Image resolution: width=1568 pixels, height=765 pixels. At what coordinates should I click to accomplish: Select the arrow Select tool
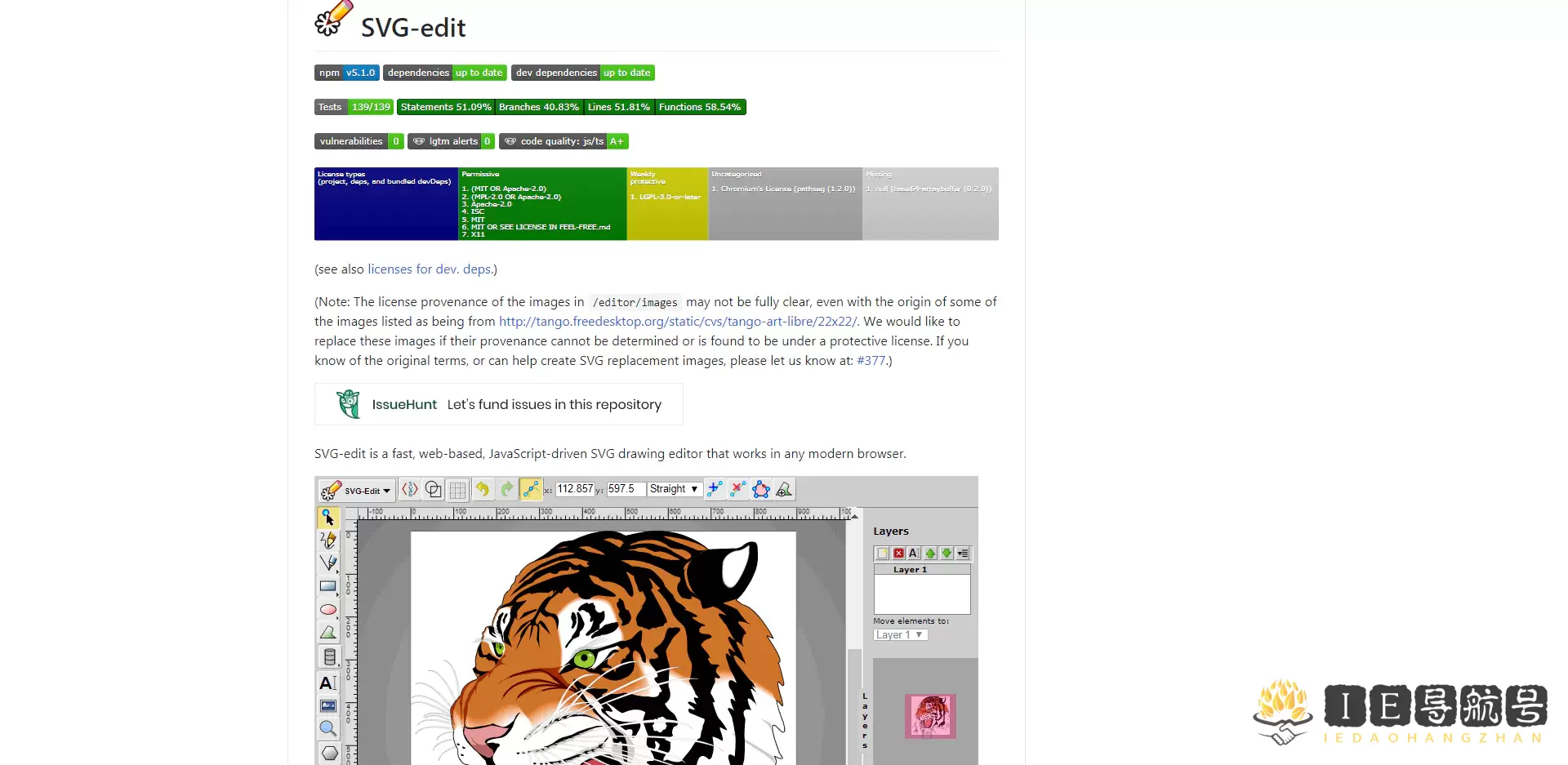328,518
